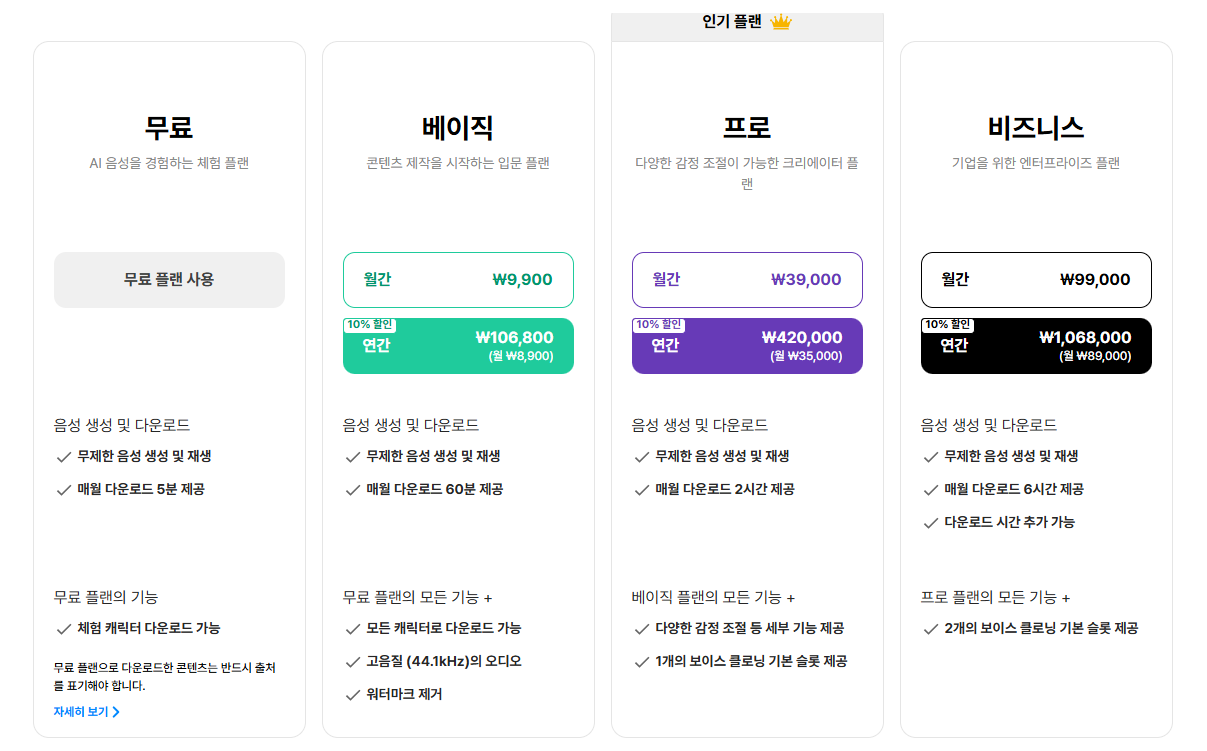Select the 베이직 yearly ₩106,800 option
The image size is (1207, 751).
pyautogui.click(x=458, y=346)
